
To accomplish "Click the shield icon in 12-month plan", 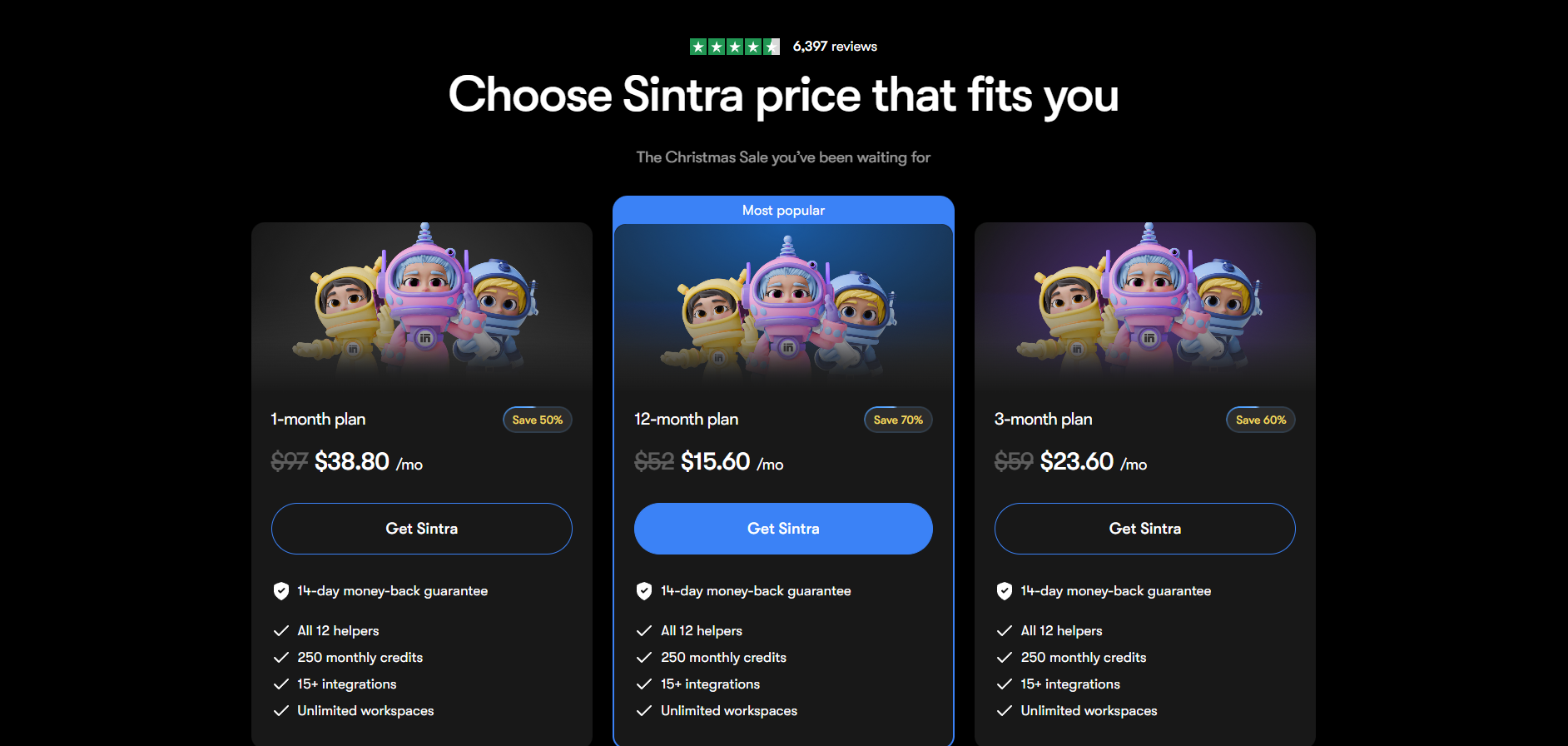I will coord(644,591).
